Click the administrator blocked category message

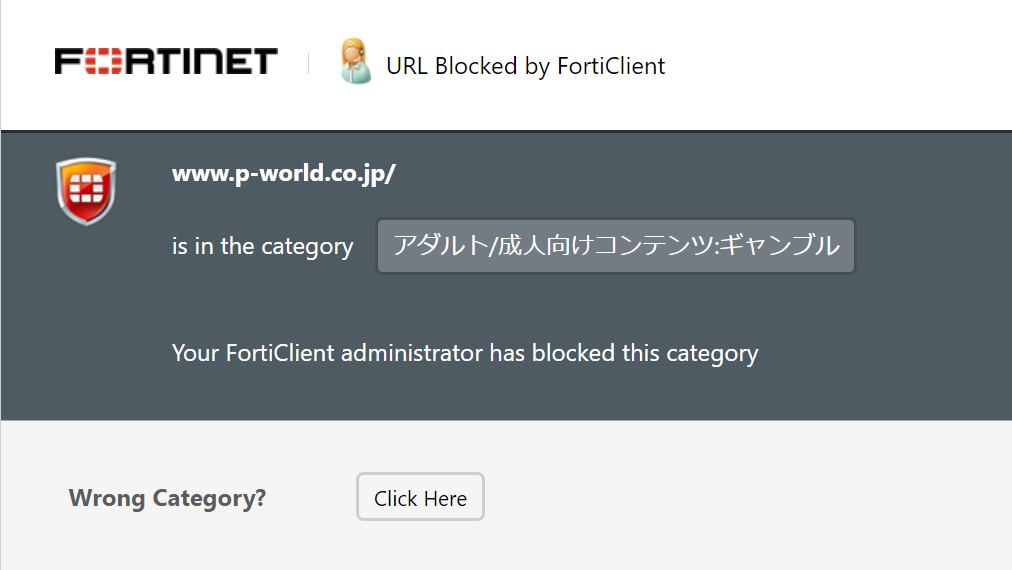(x=465, y=353)
